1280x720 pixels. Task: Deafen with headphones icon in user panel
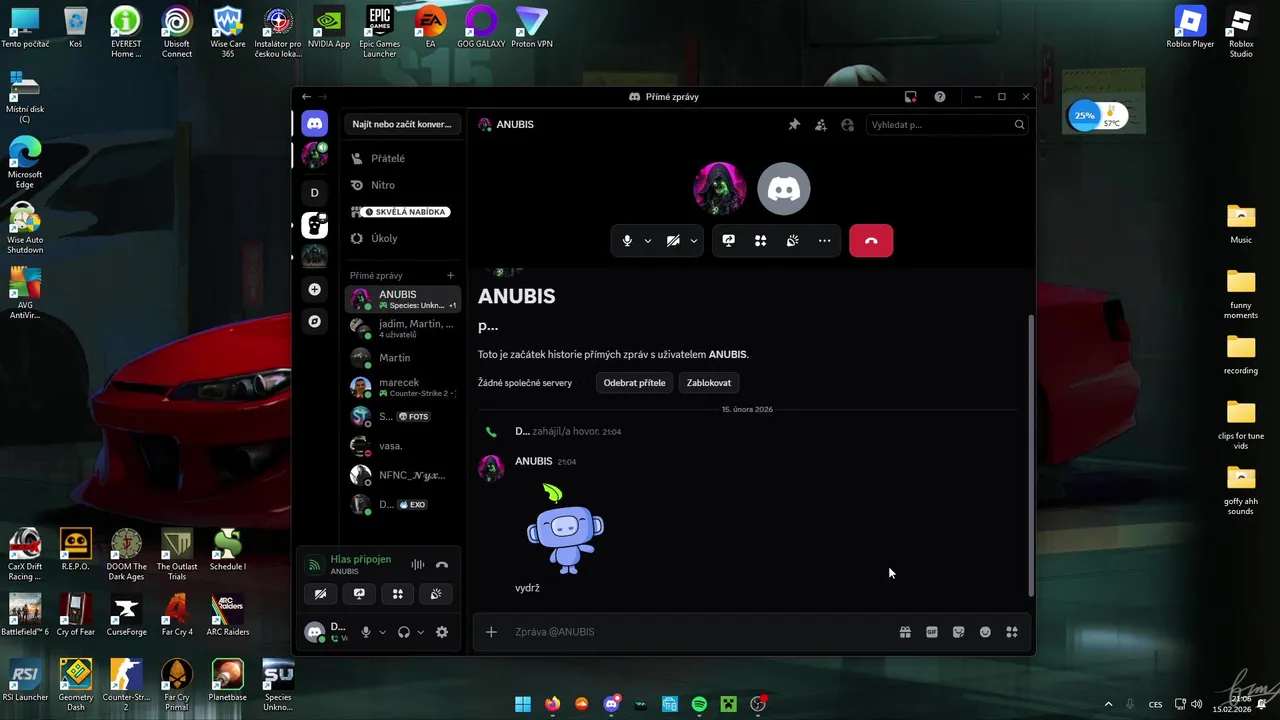(x=404, y=632)
